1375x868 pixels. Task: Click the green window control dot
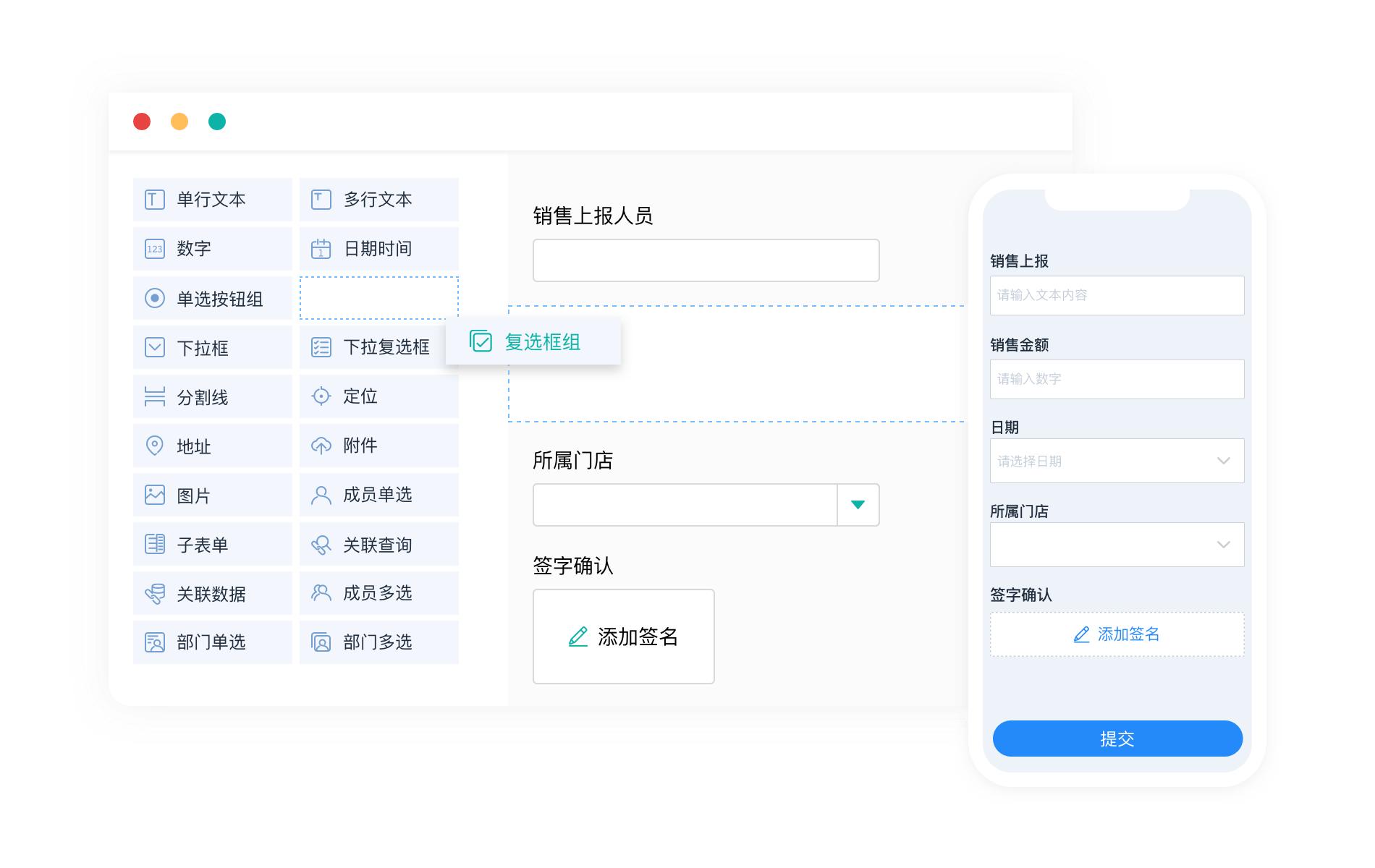pyautogui.click(x=218, y=122)
